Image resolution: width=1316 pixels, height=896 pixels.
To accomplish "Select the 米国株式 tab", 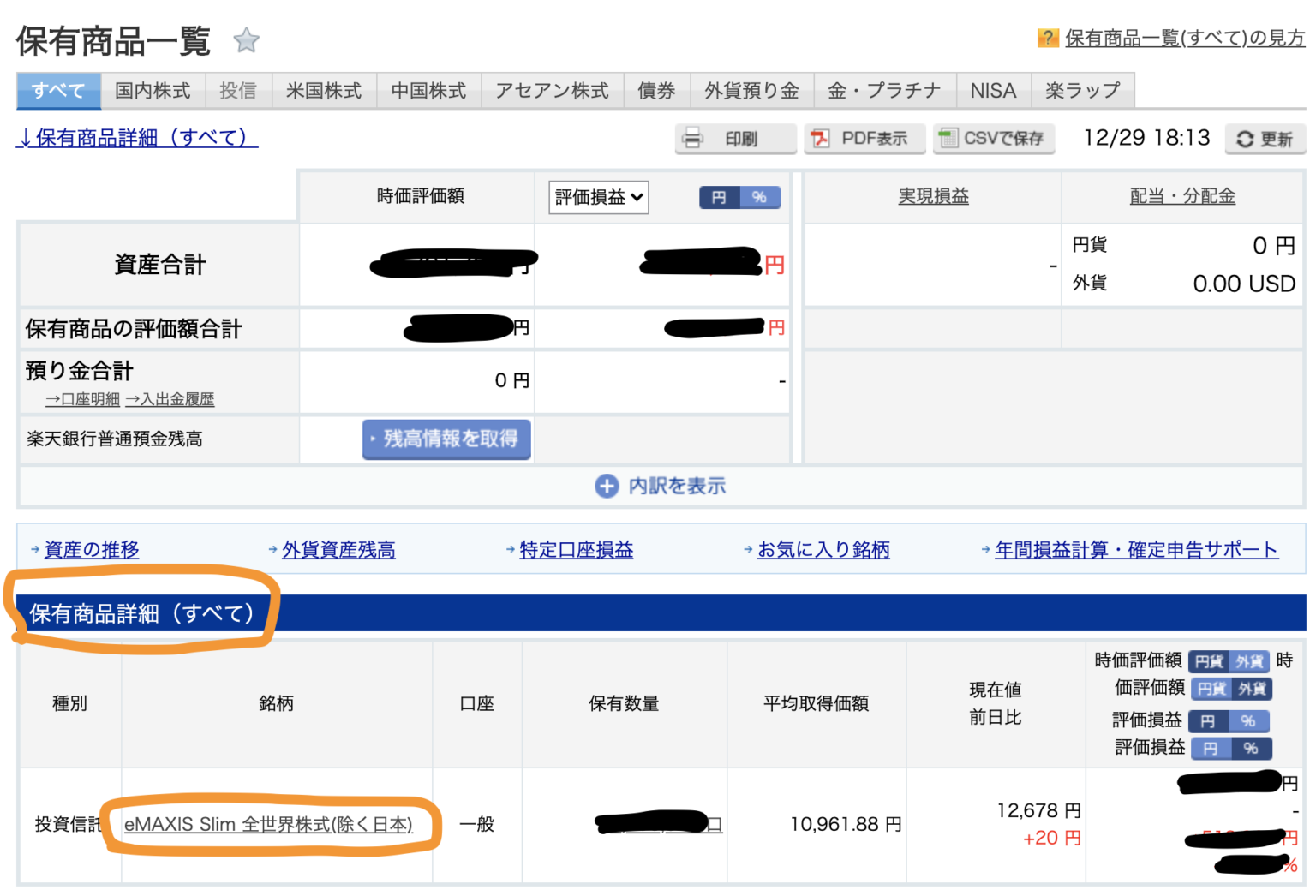I will click(323, 91).
